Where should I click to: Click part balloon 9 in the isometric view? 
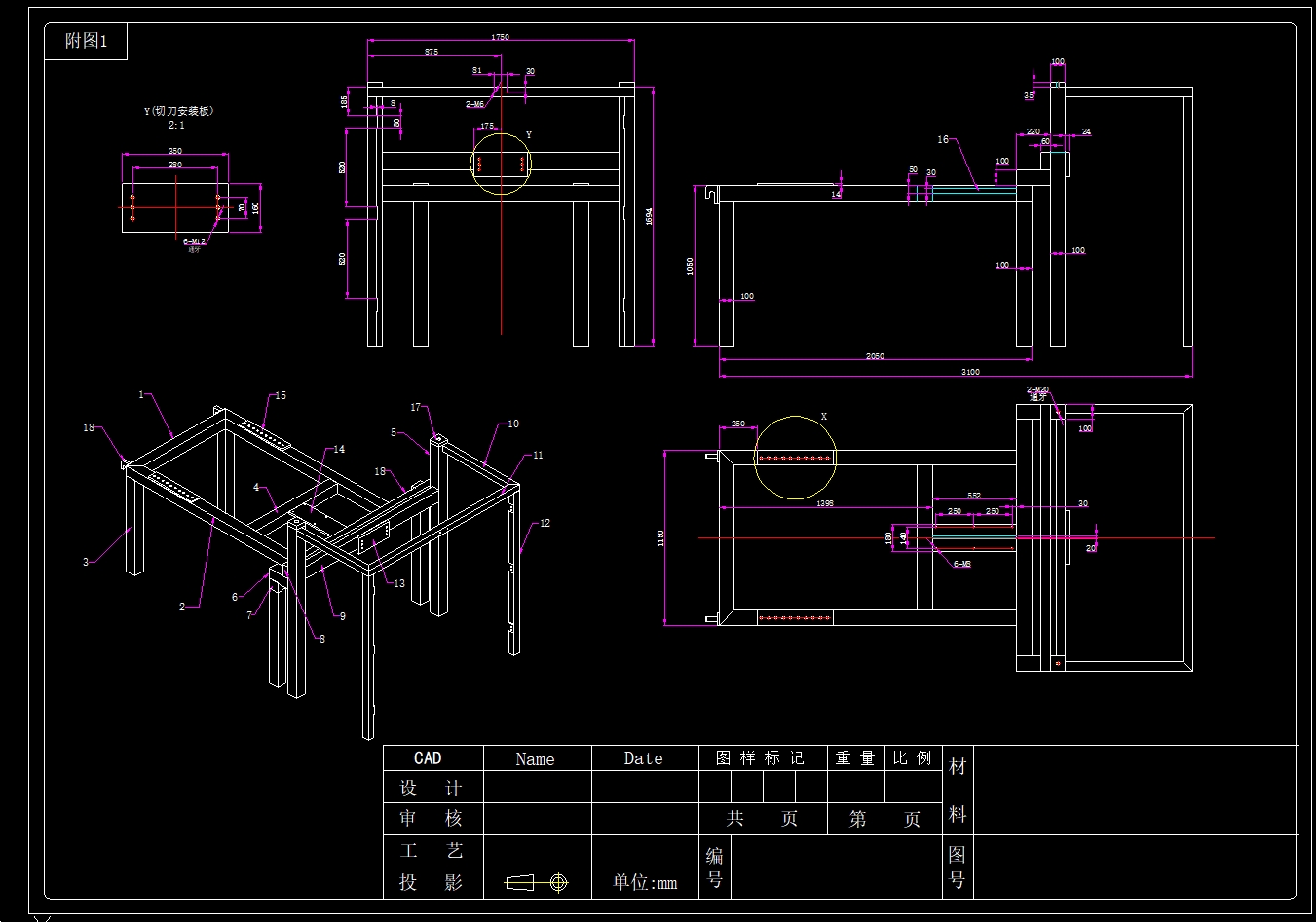pyautogui.click(x=342, y=615)
